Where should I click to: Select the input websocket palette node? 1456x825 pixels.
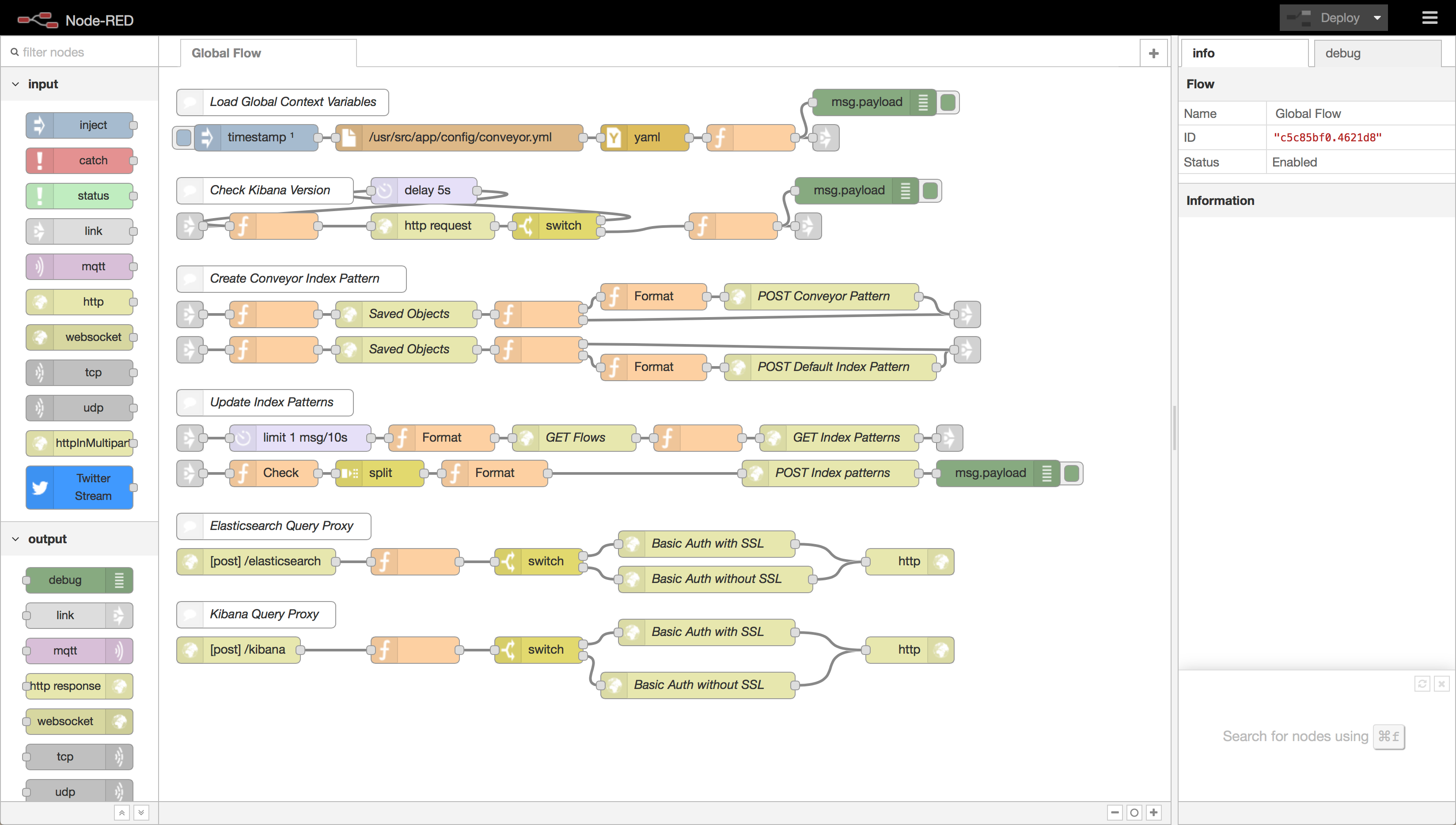[80, 337]
